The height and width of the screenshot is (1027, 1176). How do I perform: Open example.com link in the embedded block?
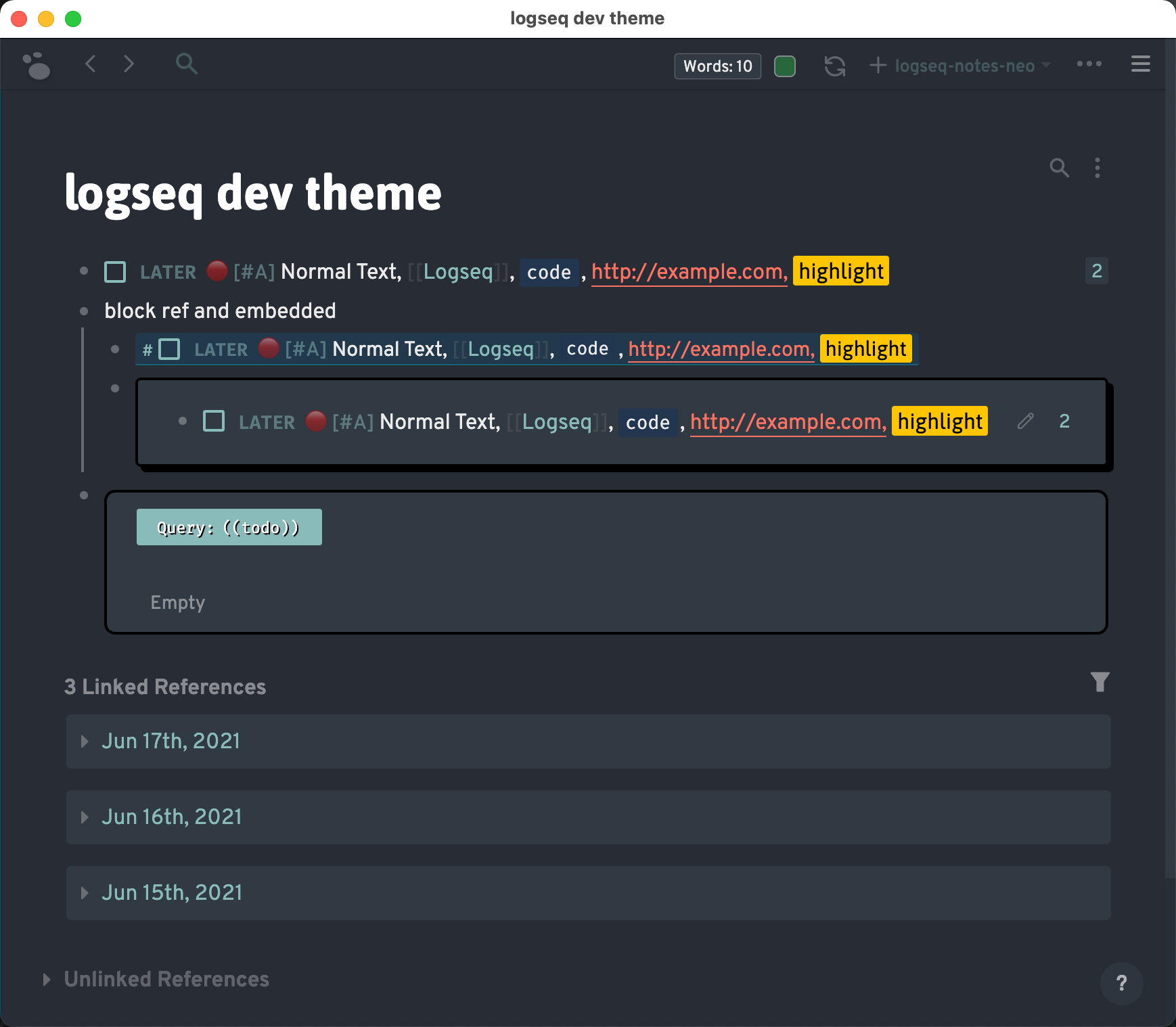(788, 422)
